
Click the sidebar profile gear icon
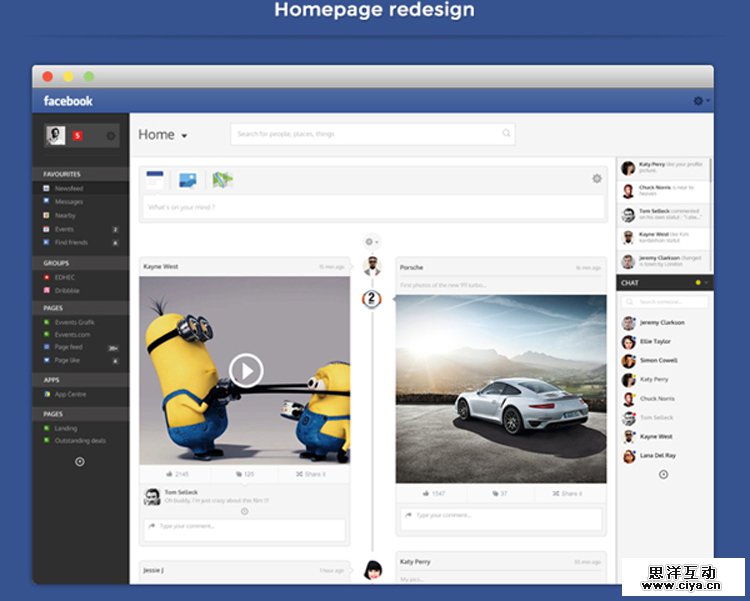coord(110,136)
